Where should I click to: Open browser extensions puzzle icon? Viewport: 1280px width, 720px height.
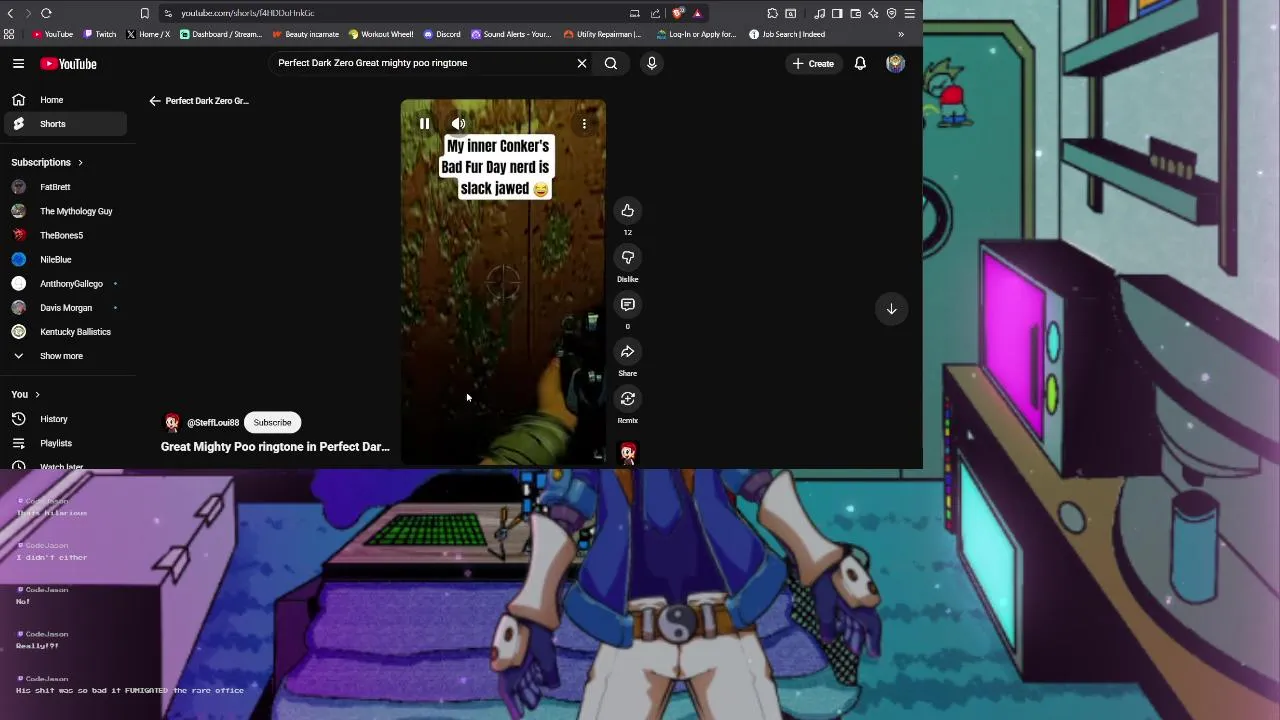[x=773, y=13]
